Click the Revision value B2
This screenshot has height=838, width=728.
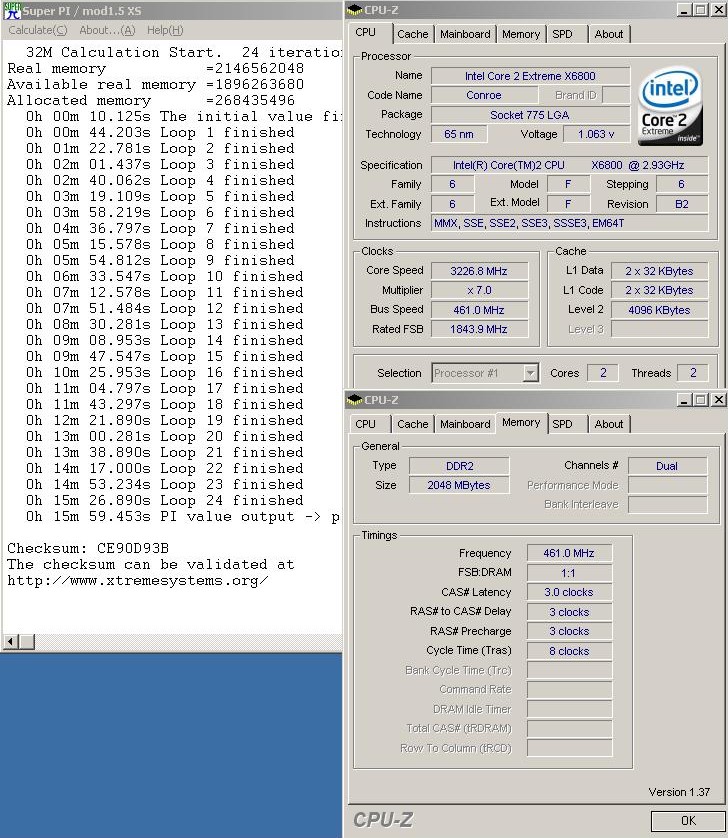coord(681,204)
